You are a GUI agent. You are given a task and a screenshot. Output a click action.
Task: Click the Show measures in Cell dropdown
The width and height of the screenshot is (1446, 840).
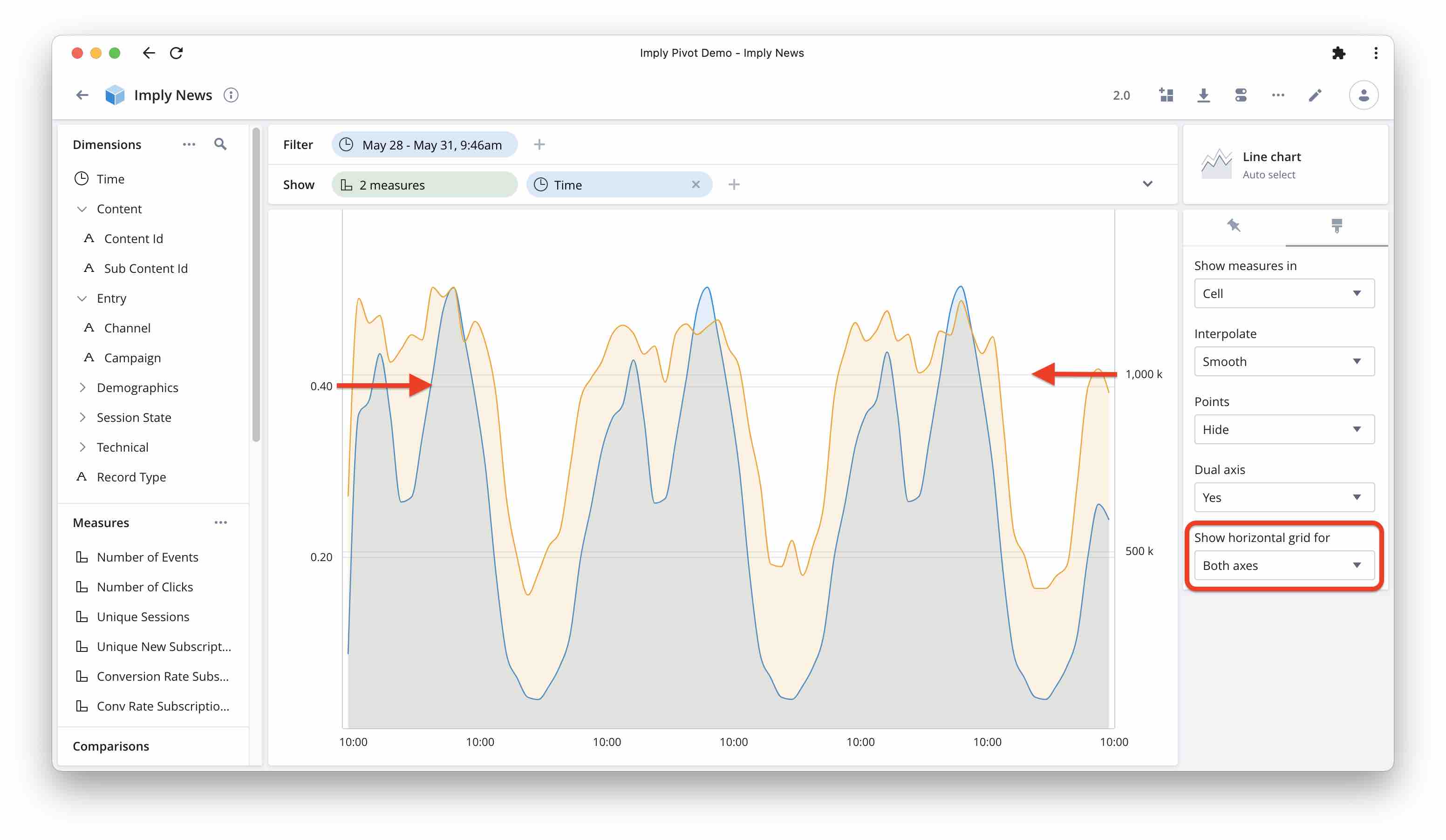tap(1283, 293)
